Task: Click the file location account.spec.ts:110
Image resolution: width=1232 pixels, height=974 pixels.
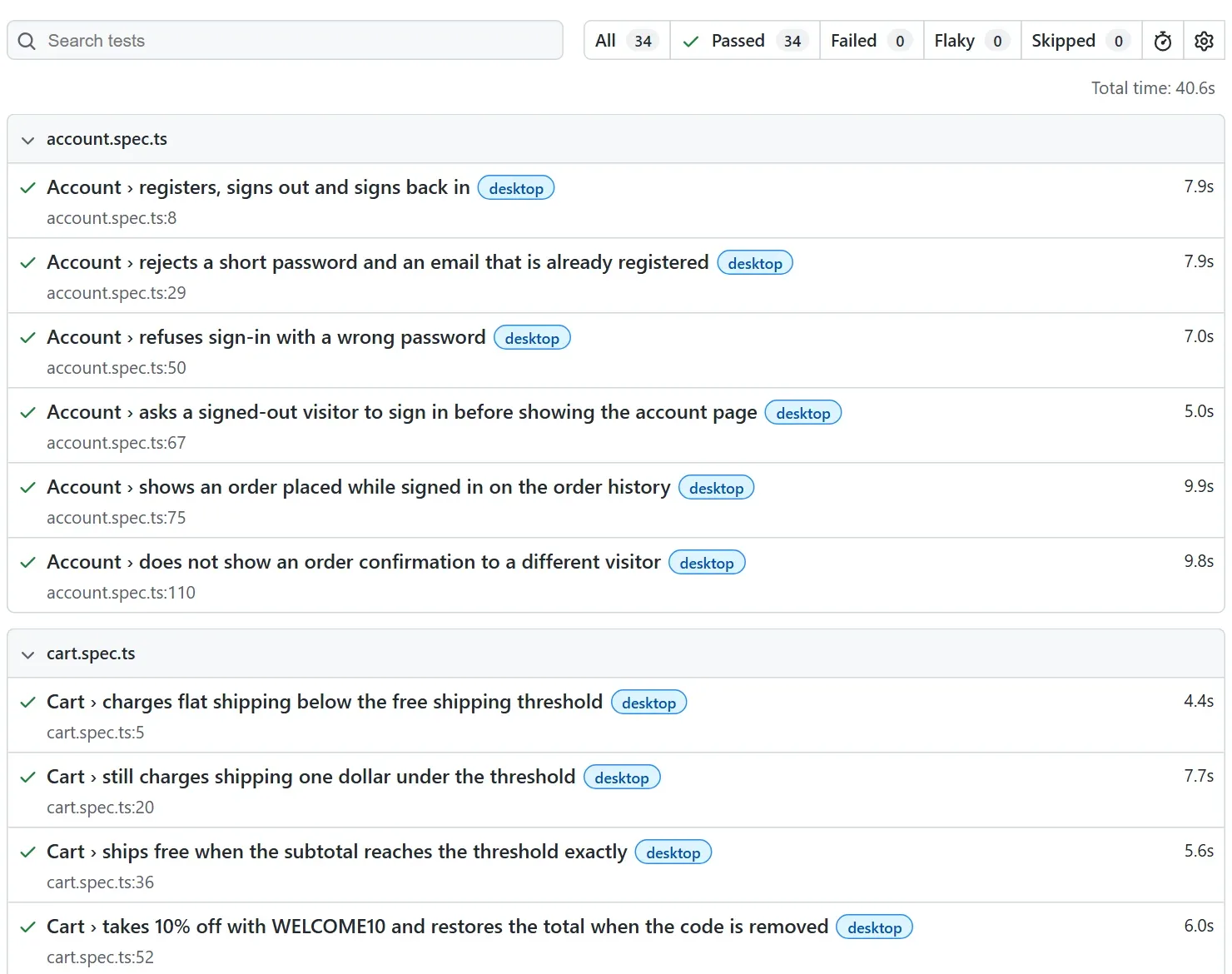Action: 121,593
